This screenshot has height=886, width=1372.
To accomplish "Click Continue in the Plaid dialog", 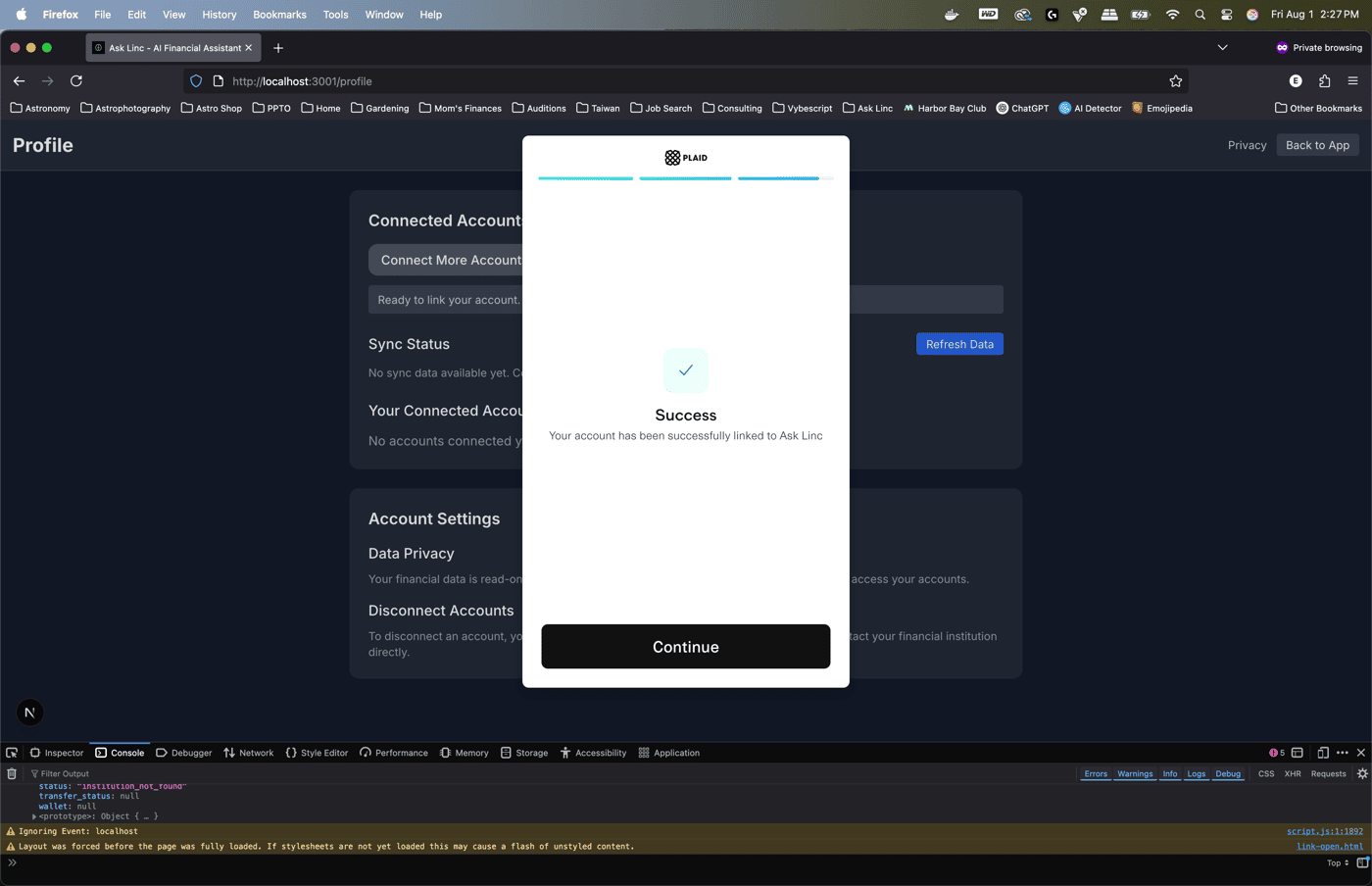I will tap(686, 647).
